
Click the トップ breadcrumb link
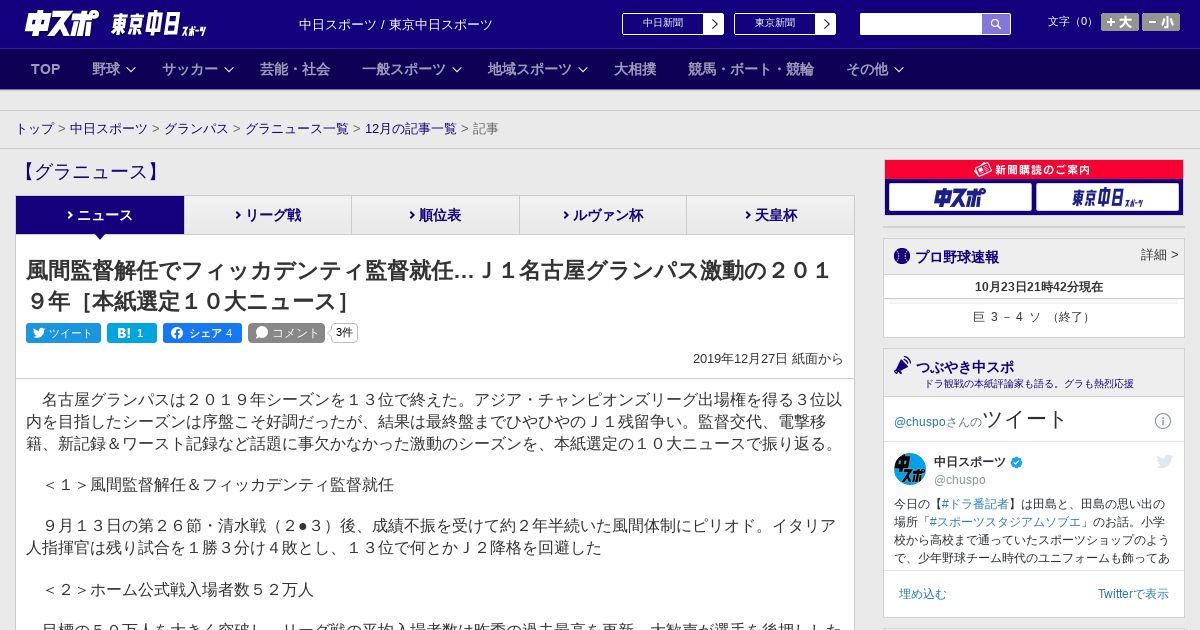(34, 129)
